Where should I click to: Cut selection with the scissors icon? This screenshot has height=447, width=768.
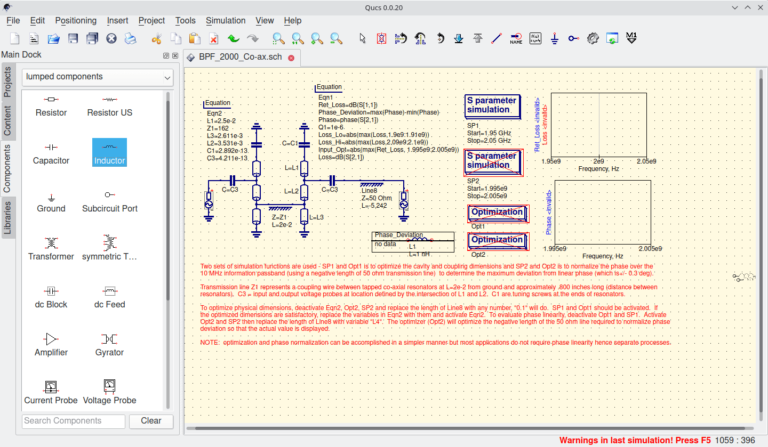coord(156,38)
